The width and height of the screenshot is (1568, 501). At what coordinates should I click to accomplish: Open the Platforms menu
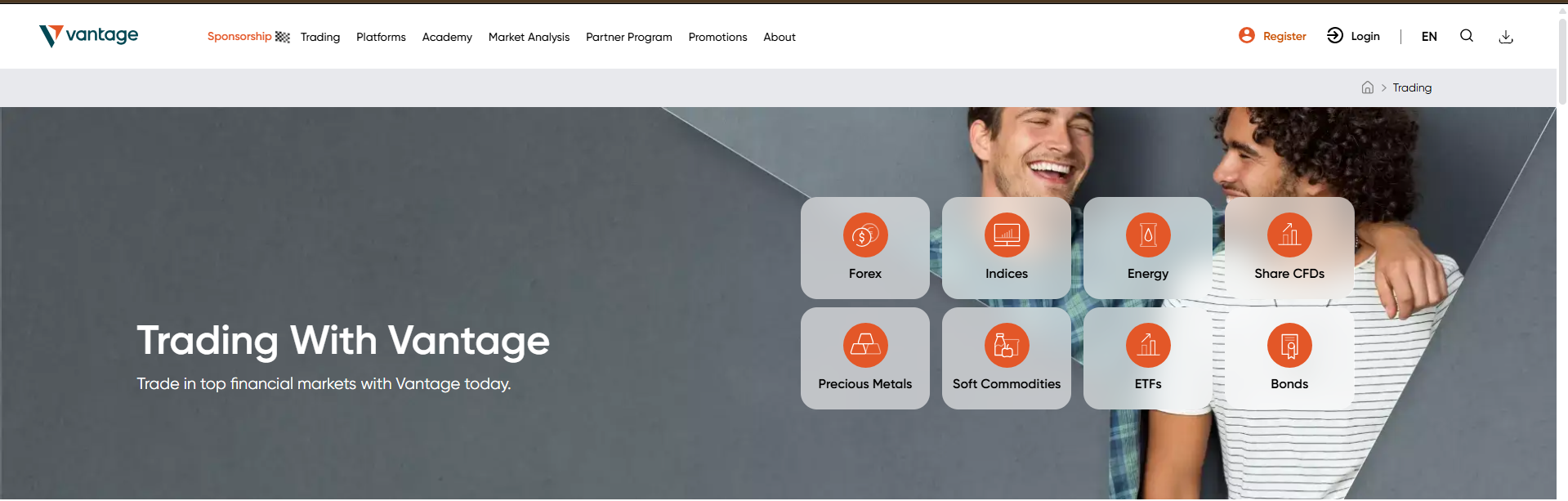point(381,37)
